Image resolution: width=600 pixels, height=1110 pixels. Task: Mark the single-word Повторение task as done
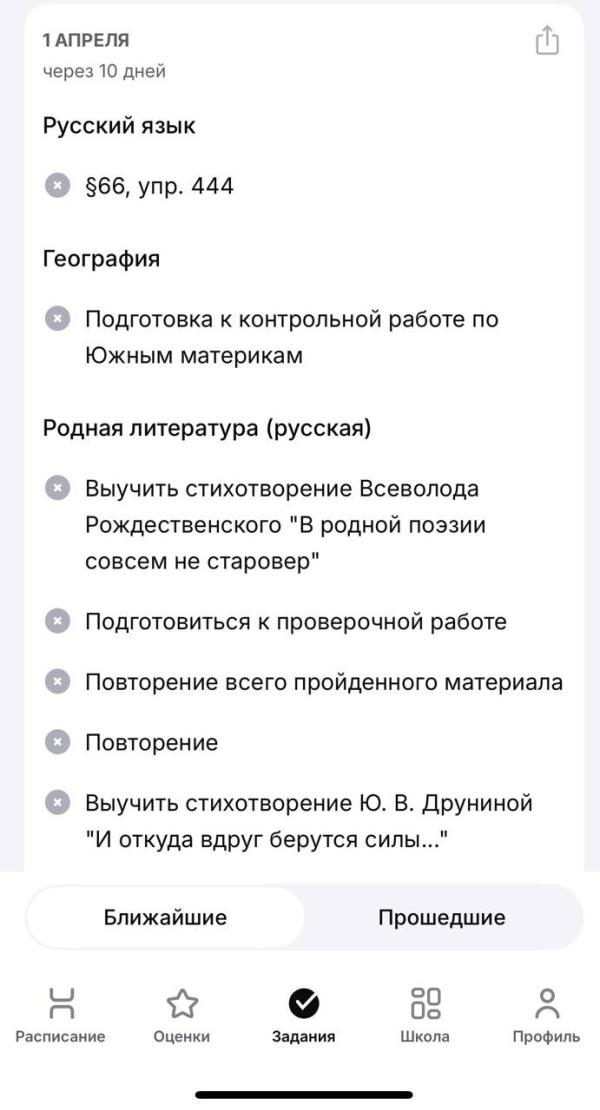click(x=57, y=743)
